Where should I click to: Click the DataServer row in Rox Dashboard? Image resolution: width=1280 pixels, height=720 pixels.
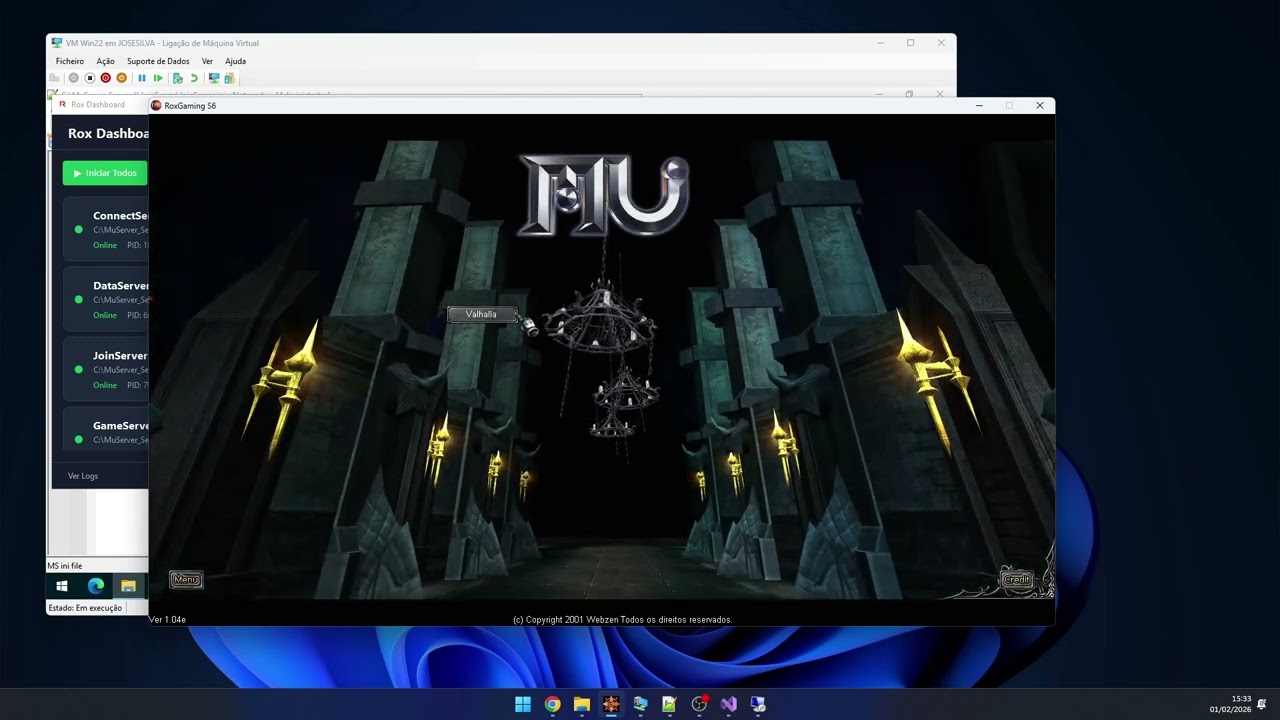click(x=106, y=300)
